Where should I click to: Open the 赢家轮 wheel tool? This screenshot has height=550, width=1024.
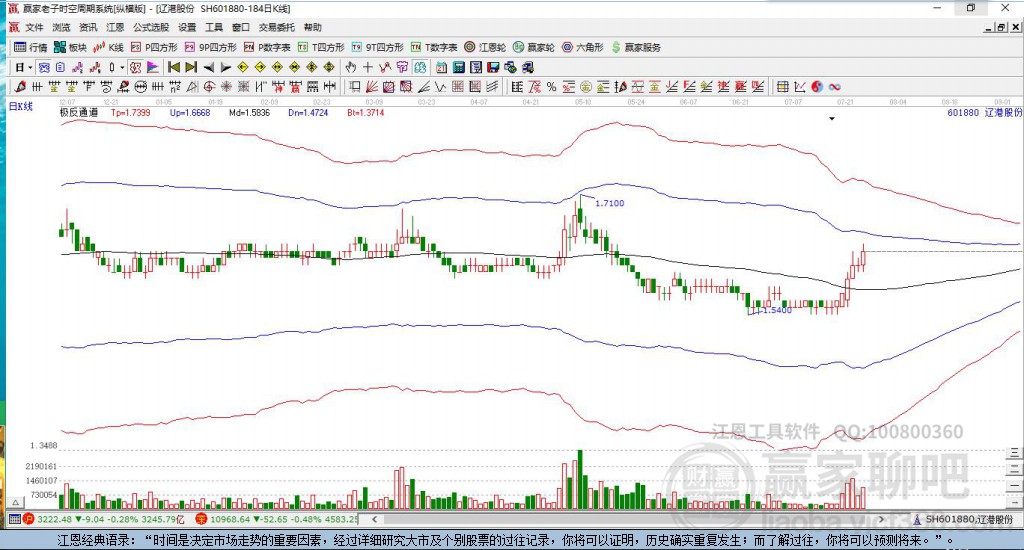pyautogui.click(x=534, y=47)
